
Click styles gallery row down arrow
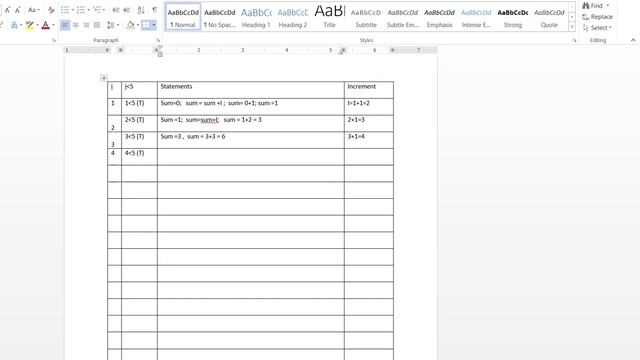(572, 17)
